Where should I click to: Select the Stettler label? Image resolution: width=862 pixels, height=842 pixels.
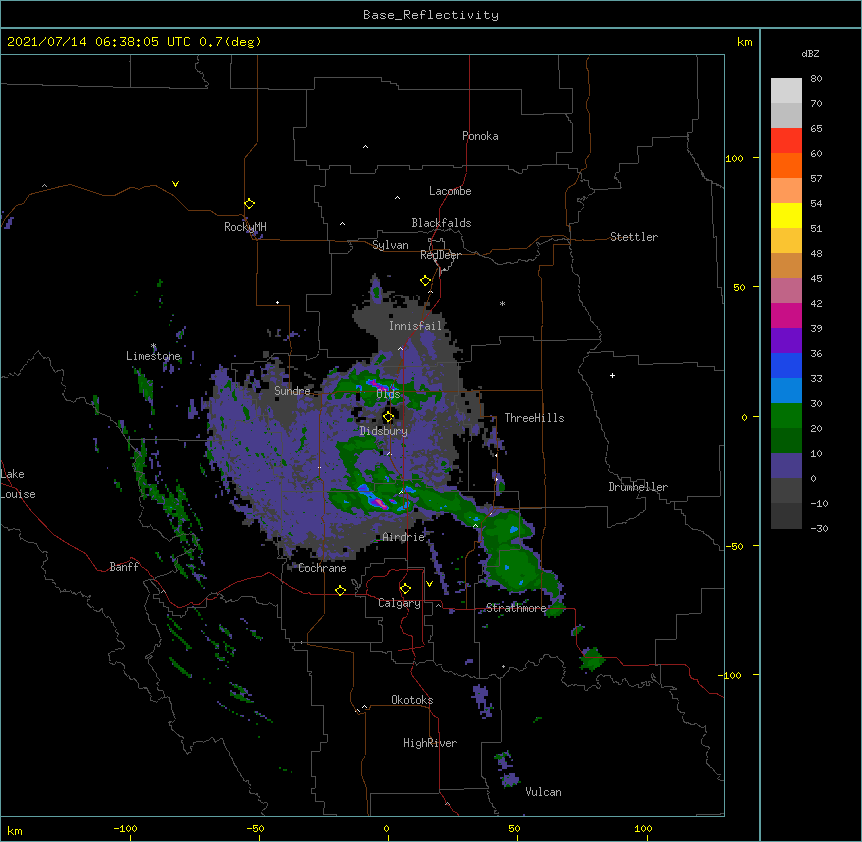(x=634, y=237)
